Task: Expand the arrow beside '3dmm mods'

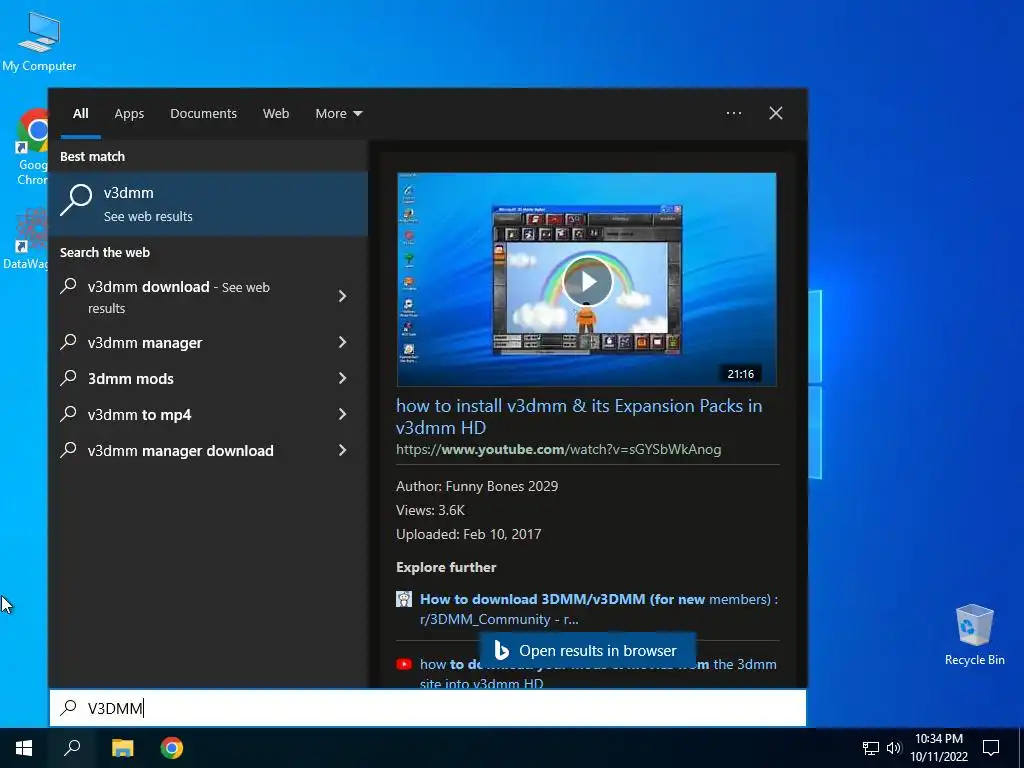Action: 342,378
